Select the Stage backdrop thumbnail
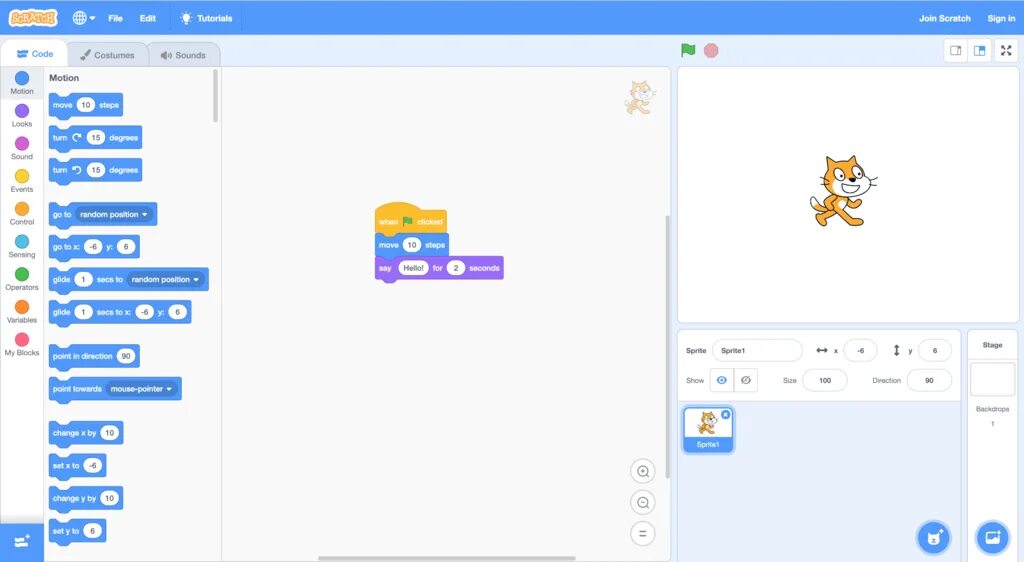 tap(992, 379)
